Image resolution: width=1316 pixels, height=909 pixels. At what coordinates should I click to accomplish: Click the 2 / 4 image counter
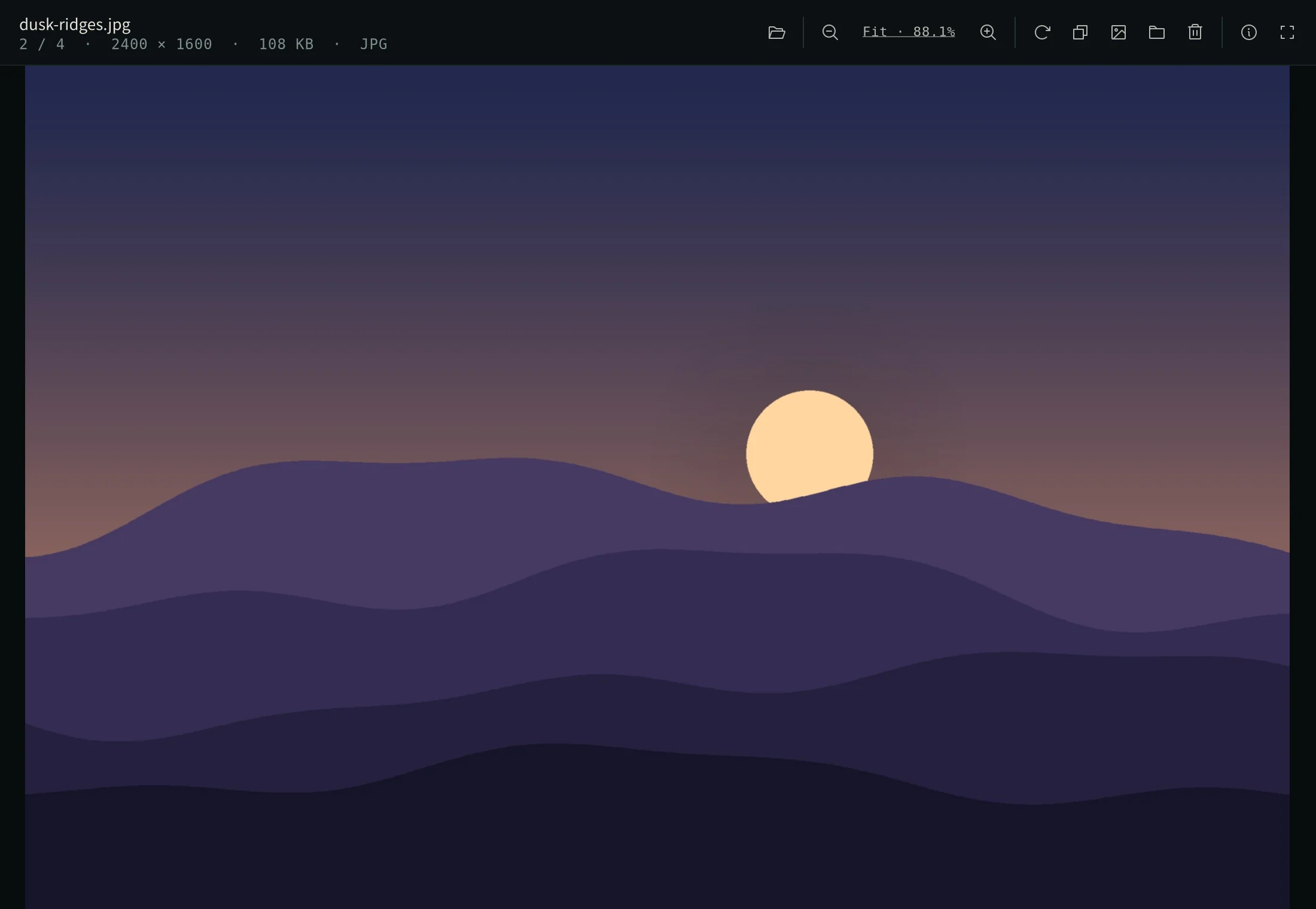click(42, 44)
